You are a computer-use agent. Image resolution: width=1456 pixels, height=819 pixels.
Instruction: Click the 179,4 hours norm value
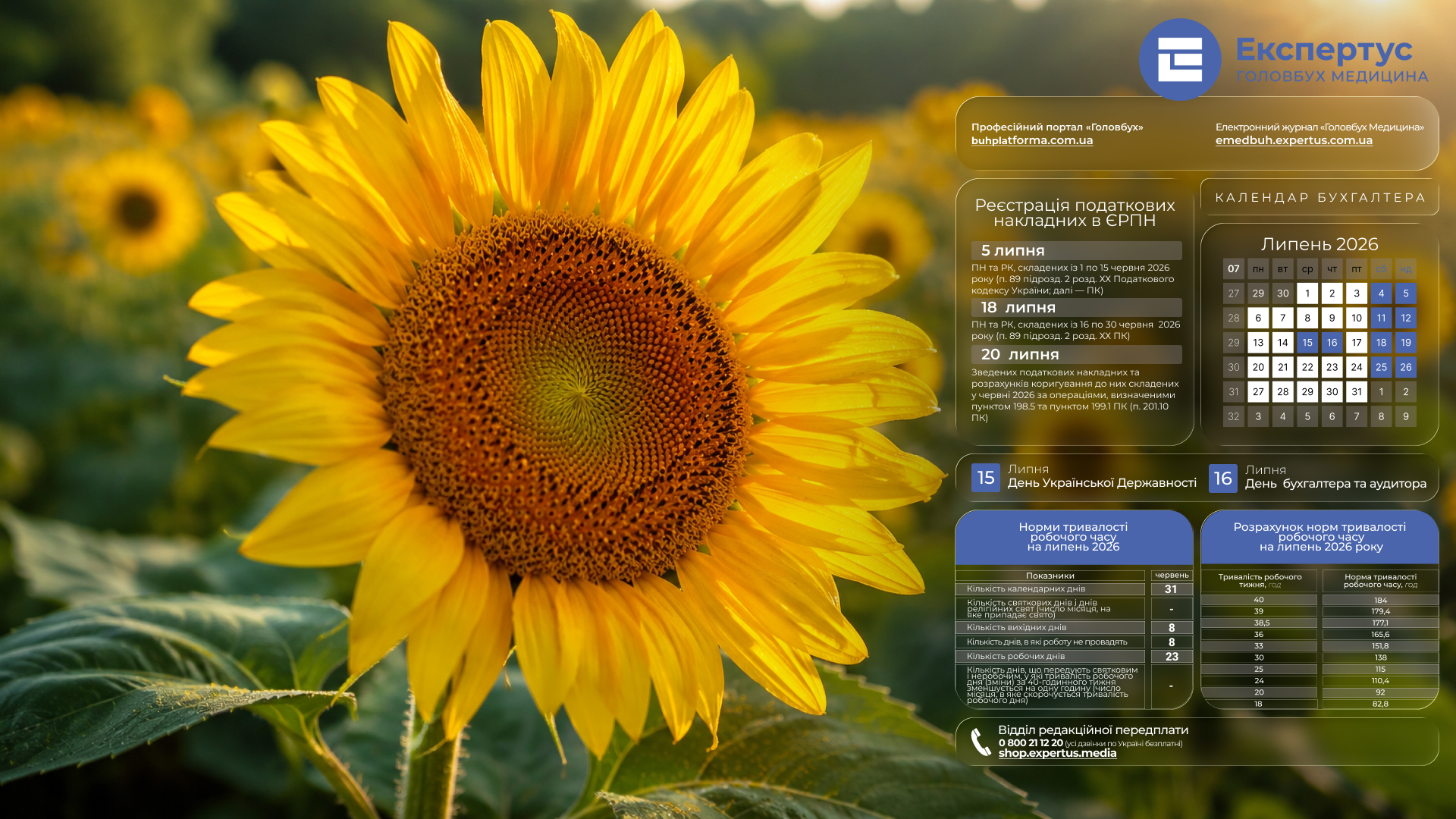point(1380,611)
